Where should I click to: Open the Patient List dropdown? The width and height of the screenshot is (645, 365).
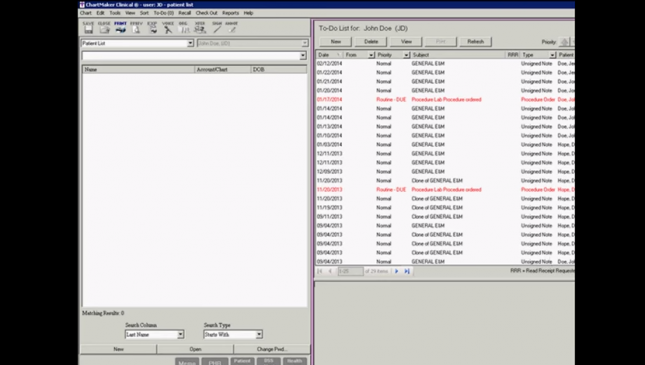[190, 43]
